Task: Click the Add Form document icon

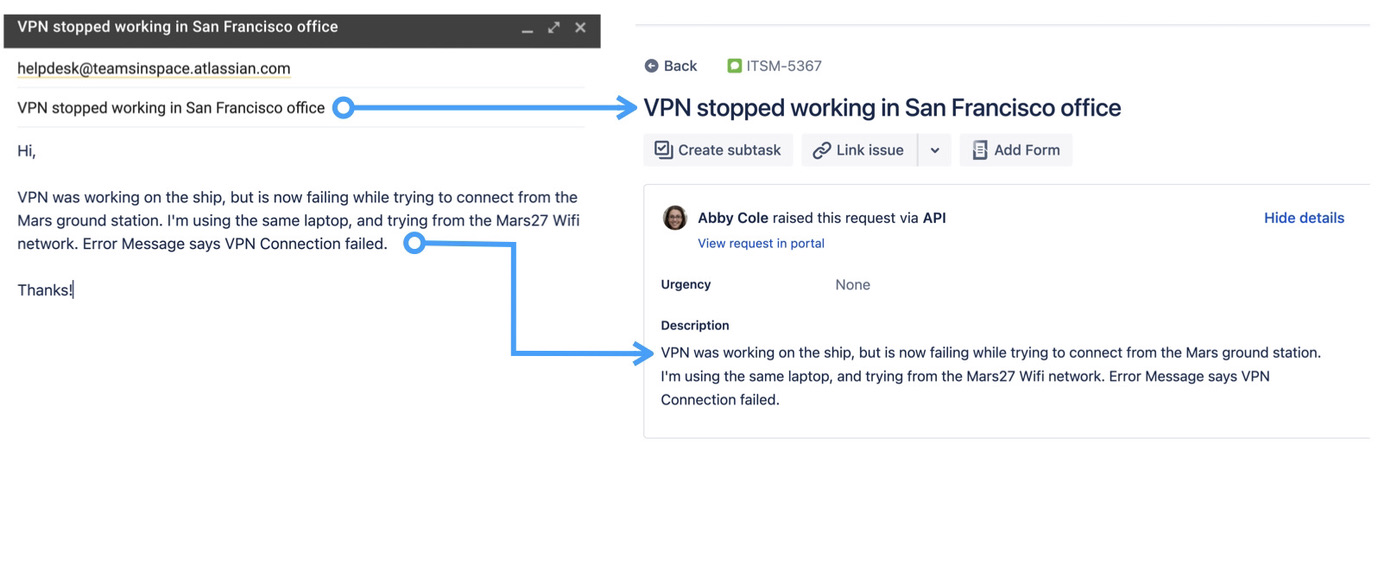Action: (980, 150)
